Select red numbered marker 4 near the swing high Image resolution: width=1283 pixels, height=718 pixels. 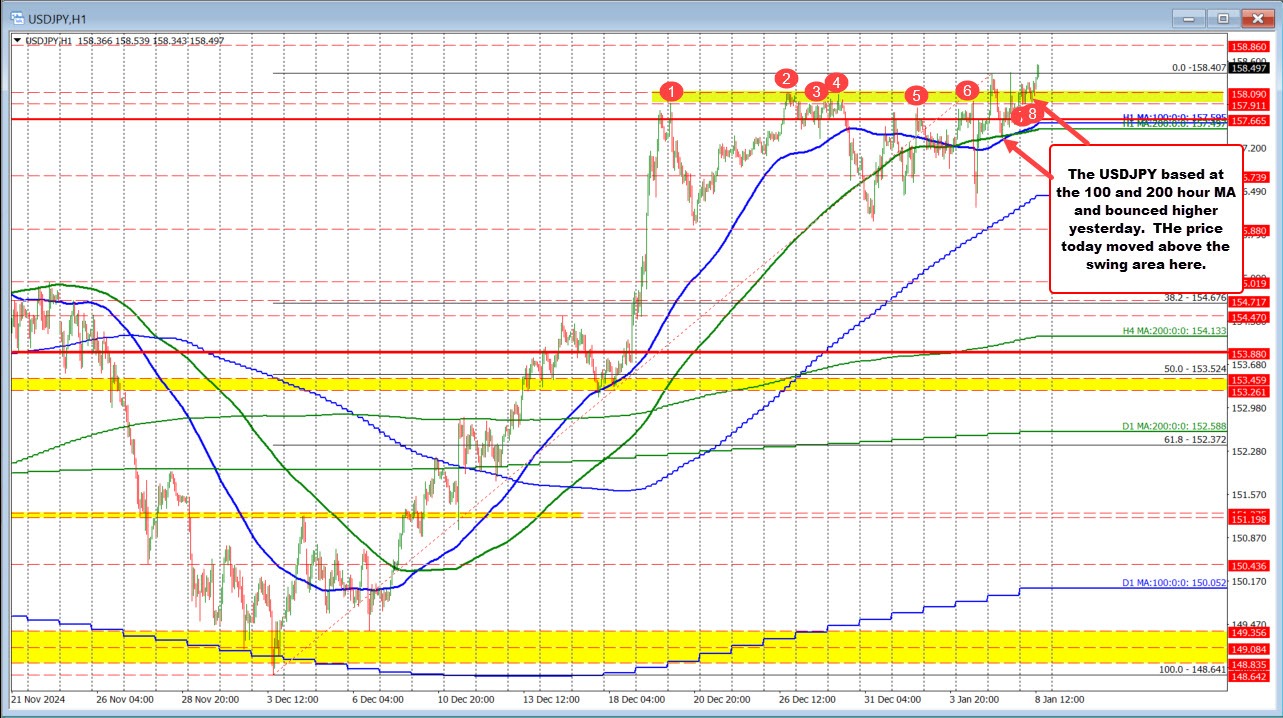pyautogui.click(x=836, y=84)
